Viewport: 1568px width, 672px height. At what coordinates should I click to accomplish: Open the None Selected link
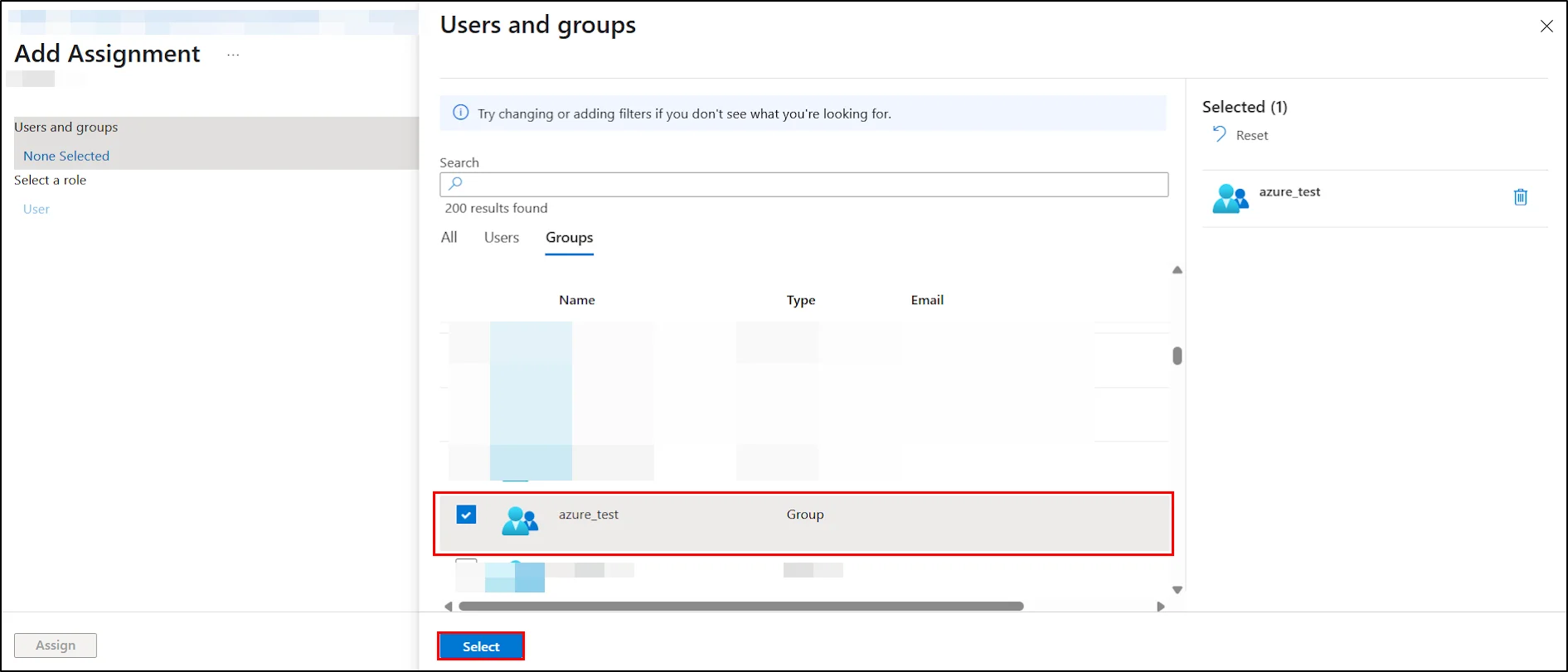click(x=66, y=156)
